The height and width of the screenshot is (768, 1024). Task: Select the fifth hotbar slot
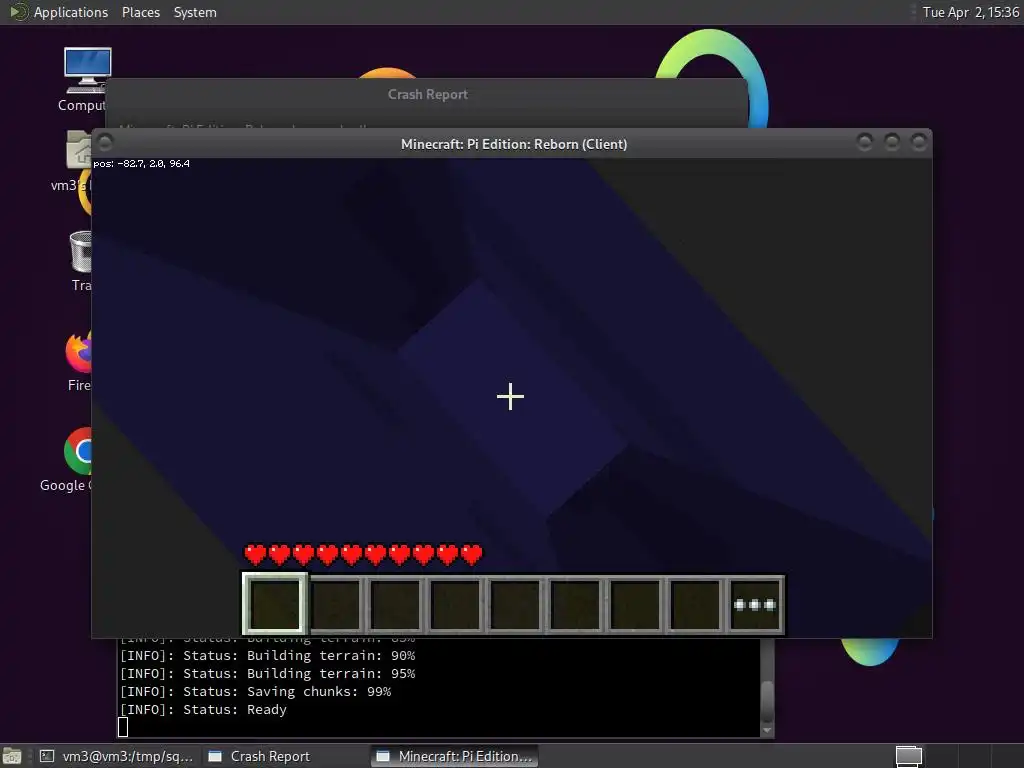point(515,605)
